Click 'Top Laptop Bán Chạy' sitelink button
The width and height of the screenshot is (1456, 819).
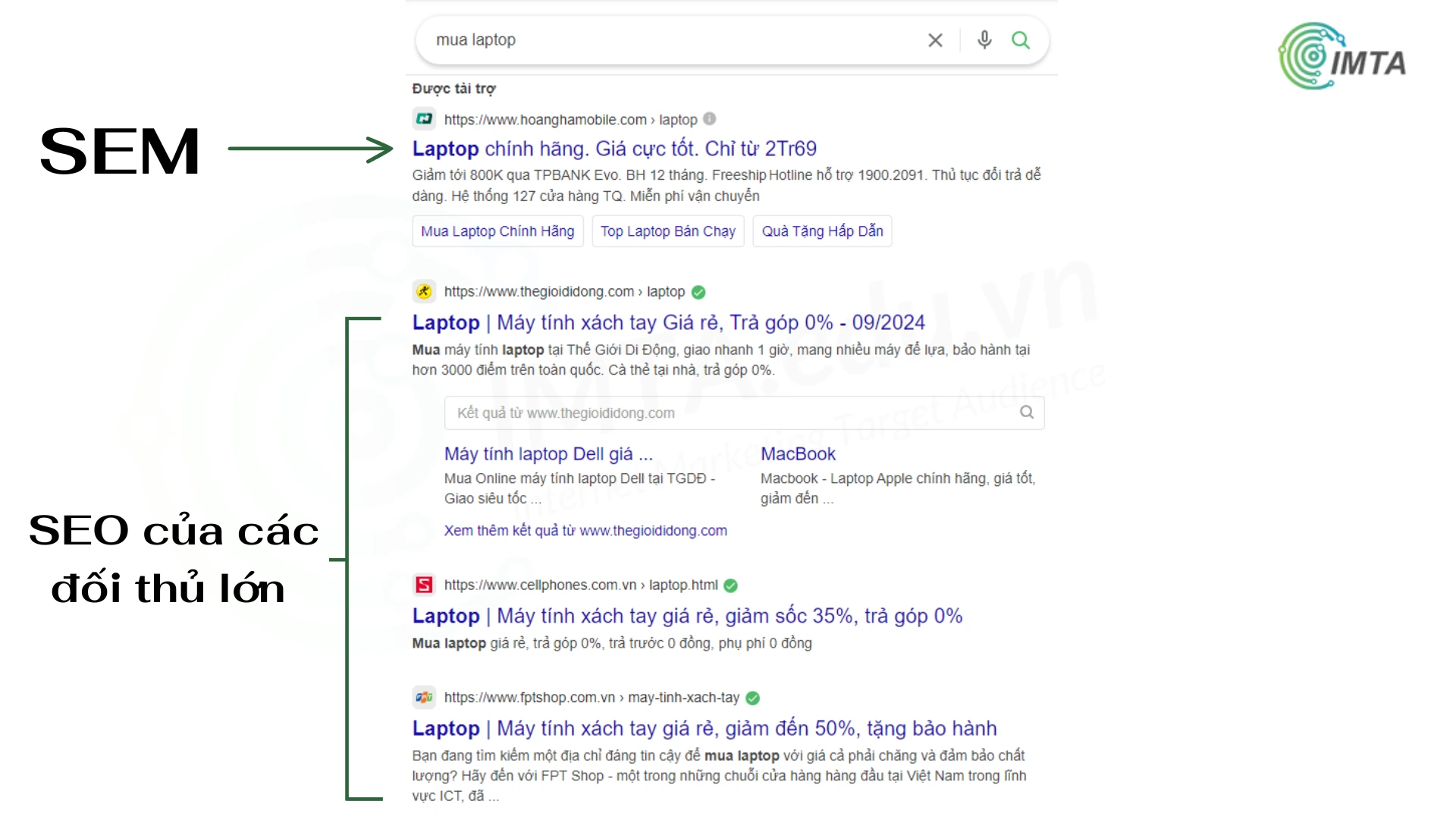(668, 231)
